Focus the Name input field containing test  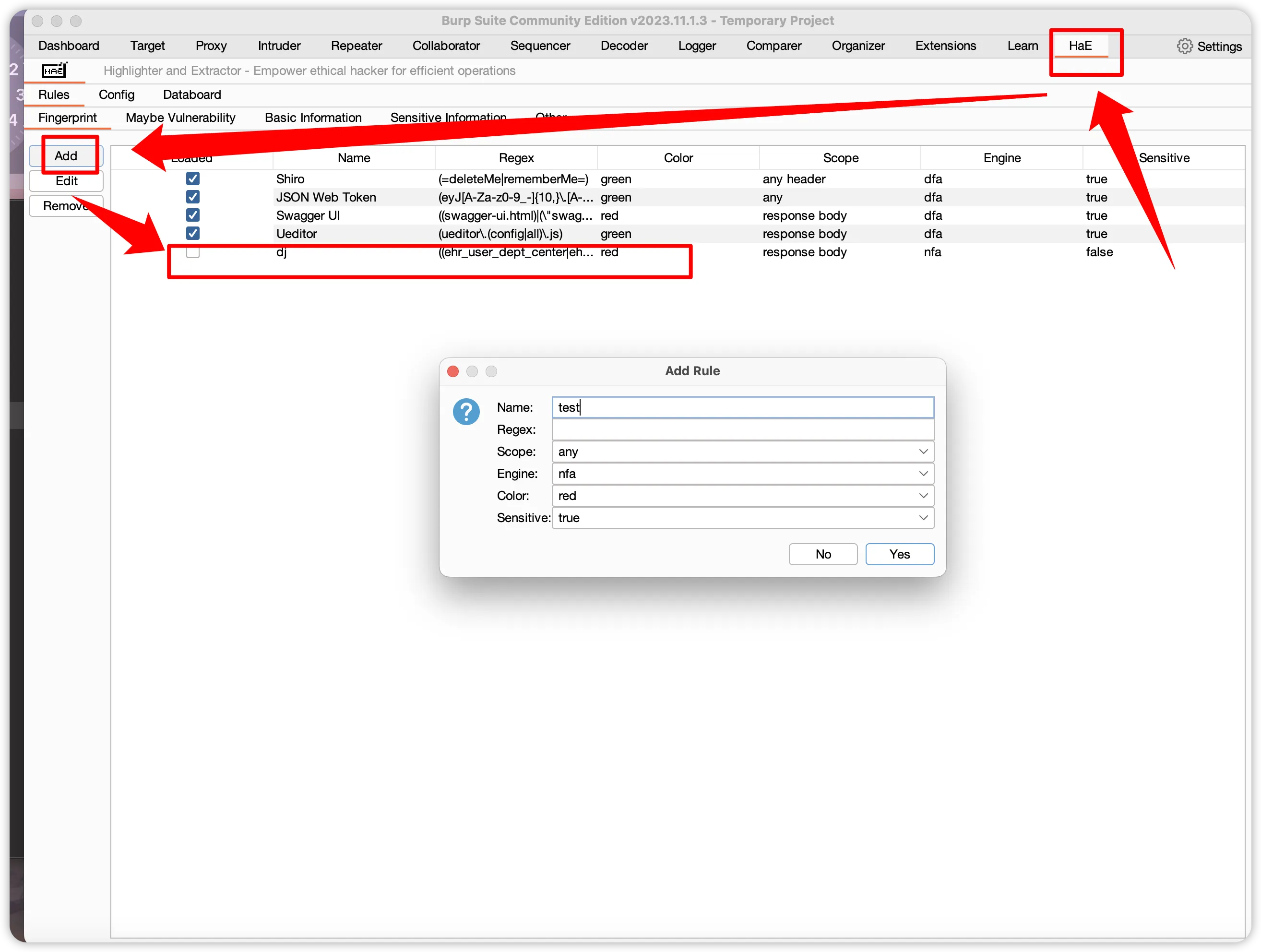click(x=743, y=407)
